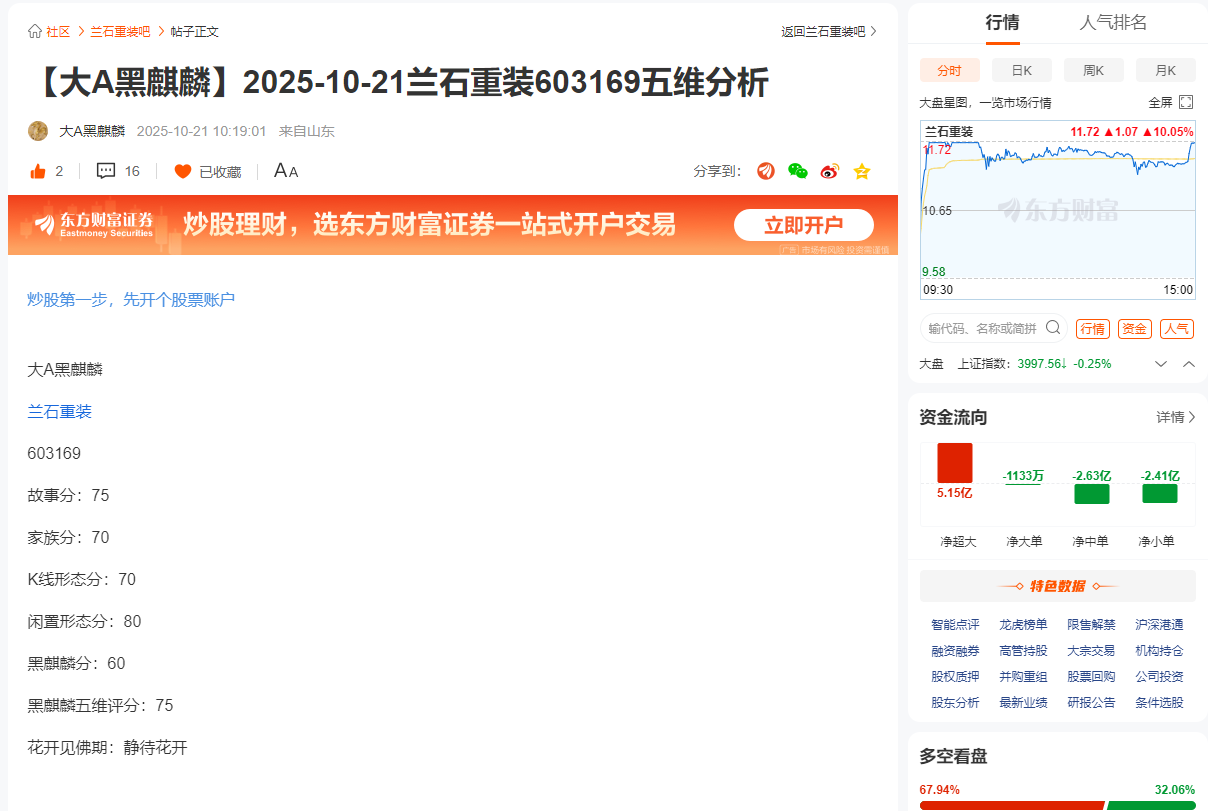Open 高管持股 under 特色数据

click(1023, 650)
